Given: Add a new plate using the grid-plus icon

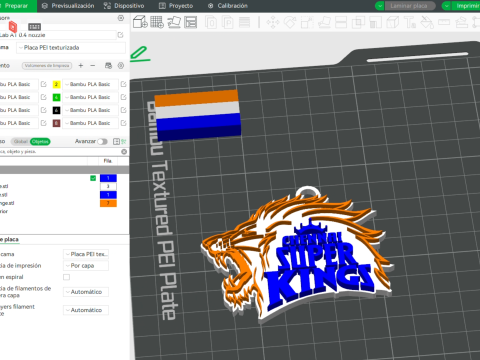Looking at the screenshot, I should 157,22.
